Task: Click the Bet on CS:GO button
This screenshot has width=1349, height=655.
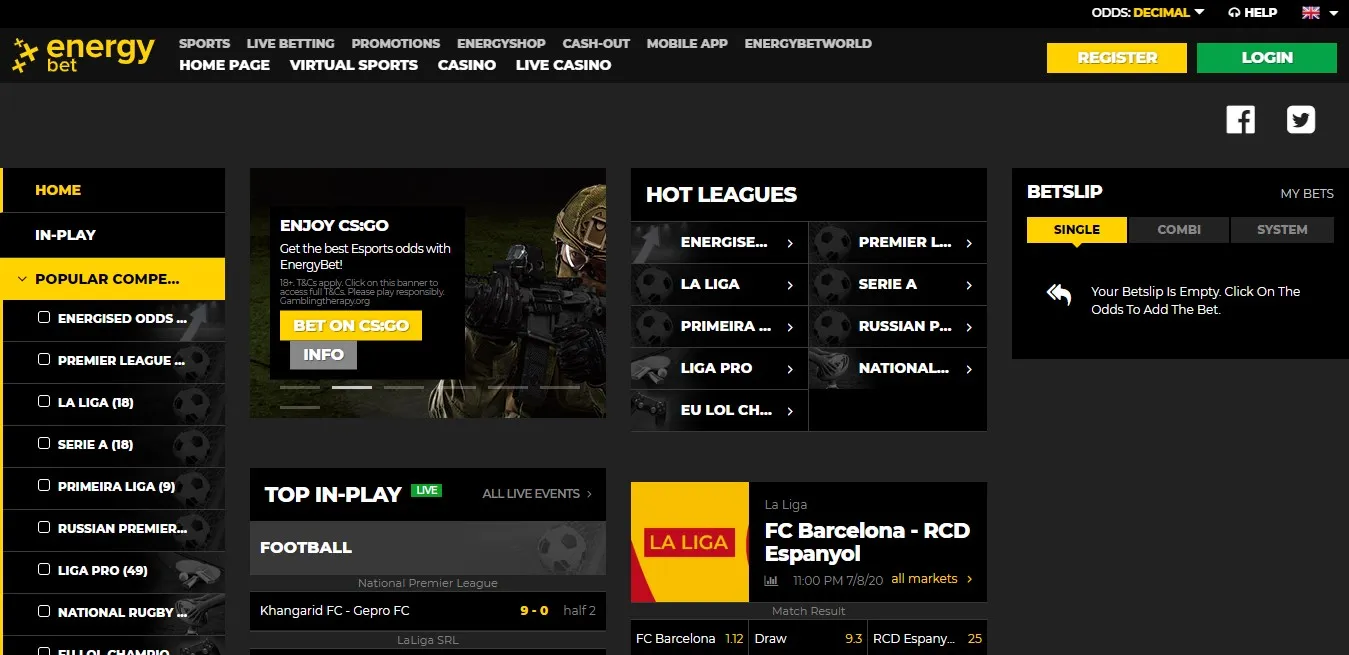Action: (x=351, y=326)
